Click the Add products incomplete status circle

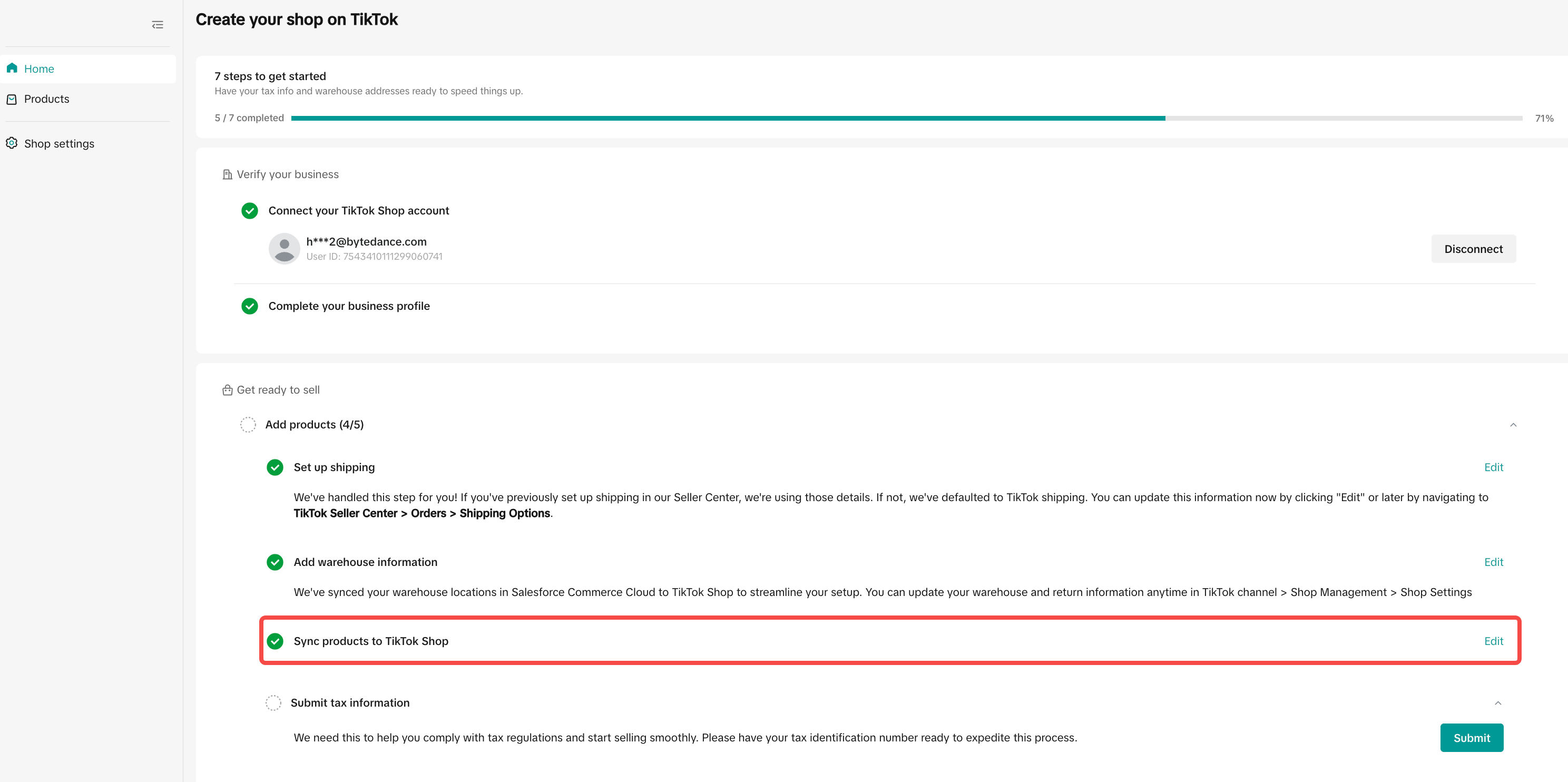pos(248,425)
